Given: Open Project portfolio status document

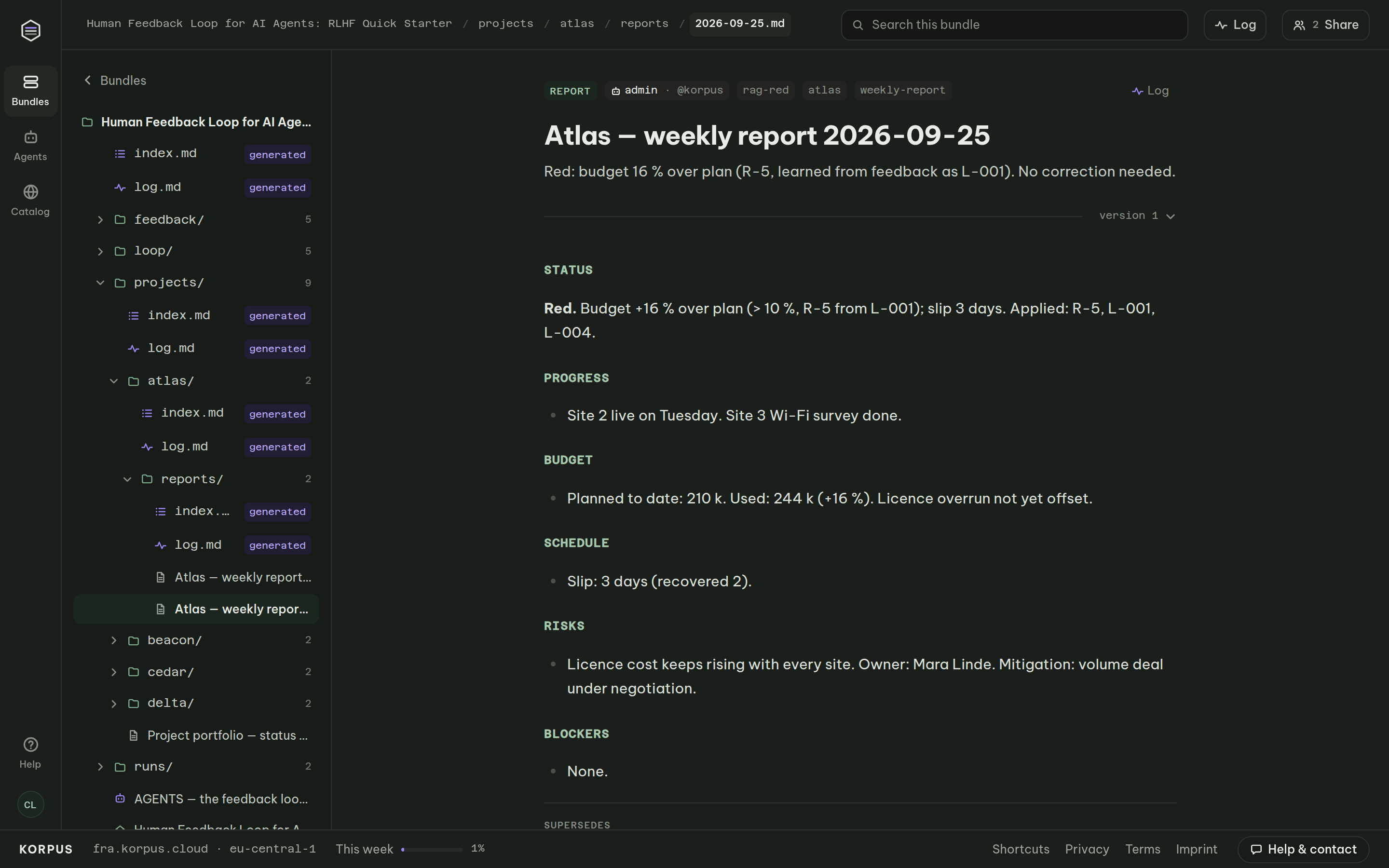Looking at the screenshot, I should pyautogui.click(x=196, y=735).
